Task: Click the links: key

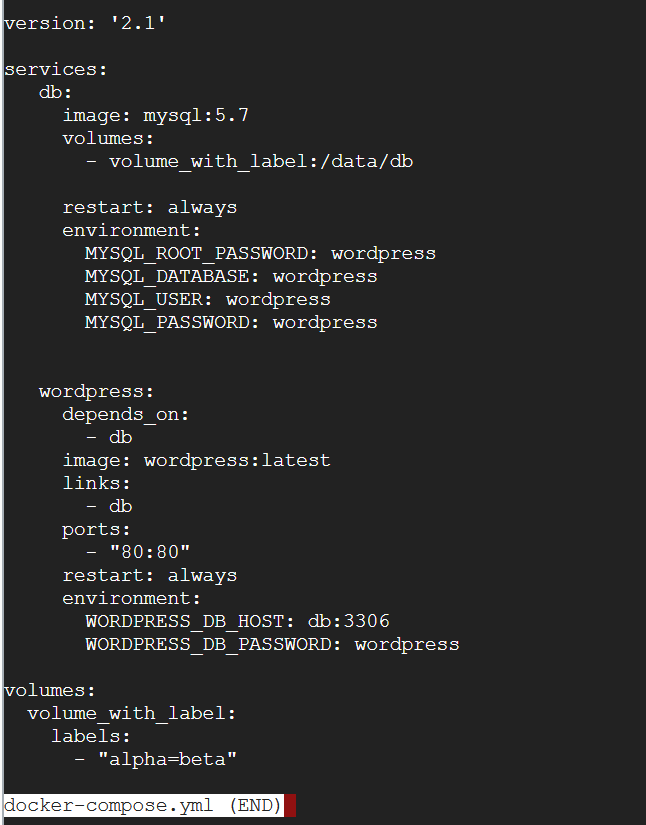Action: pos(97,483)
